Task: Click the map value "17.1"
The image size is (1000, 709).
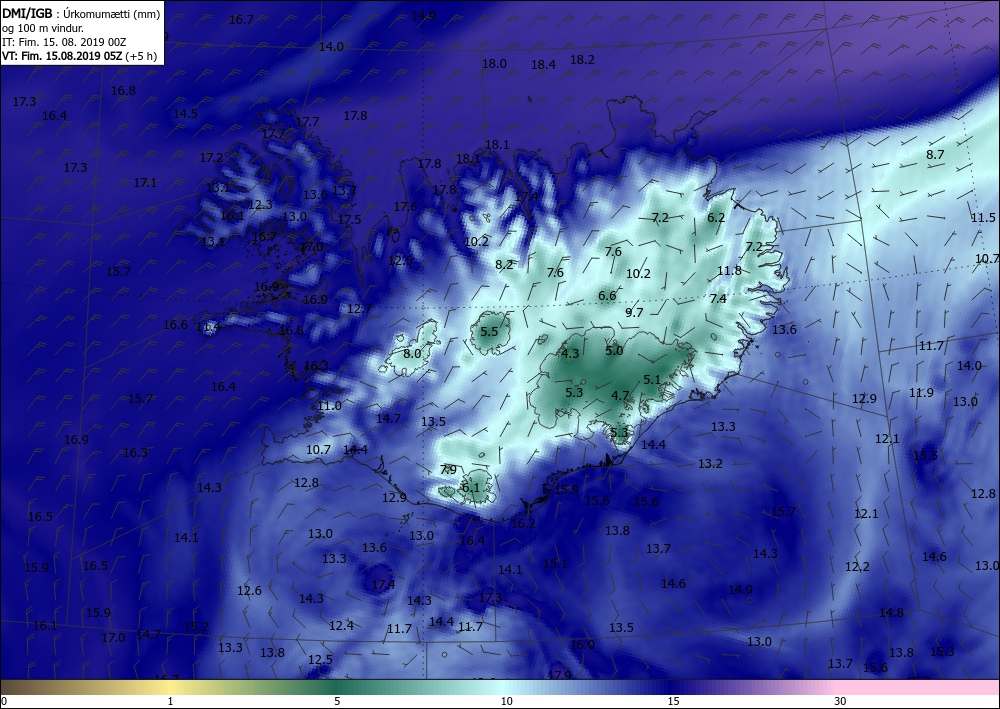Action: tap(145, 182)
